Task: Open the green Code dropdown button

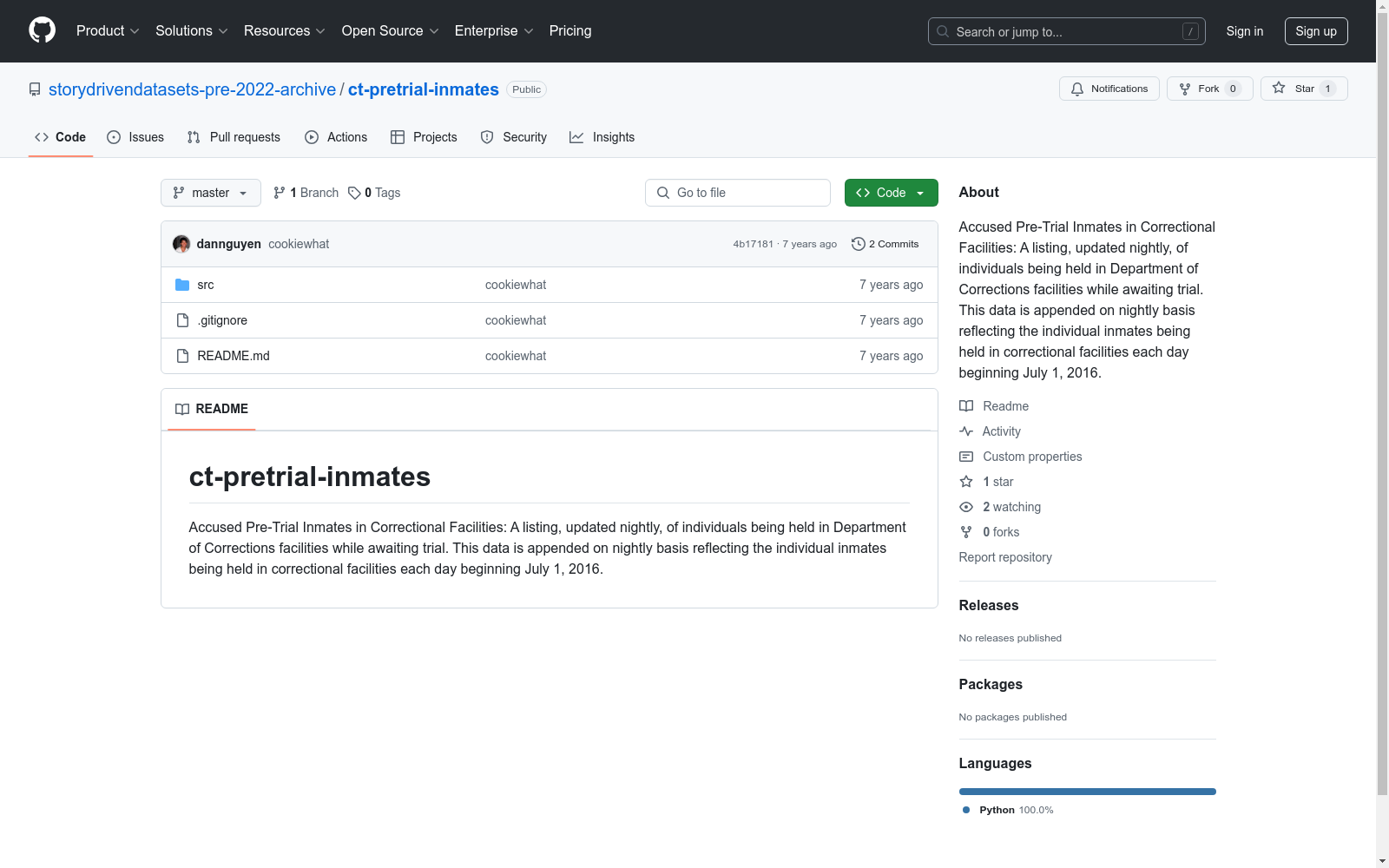Action: [892, 193]
